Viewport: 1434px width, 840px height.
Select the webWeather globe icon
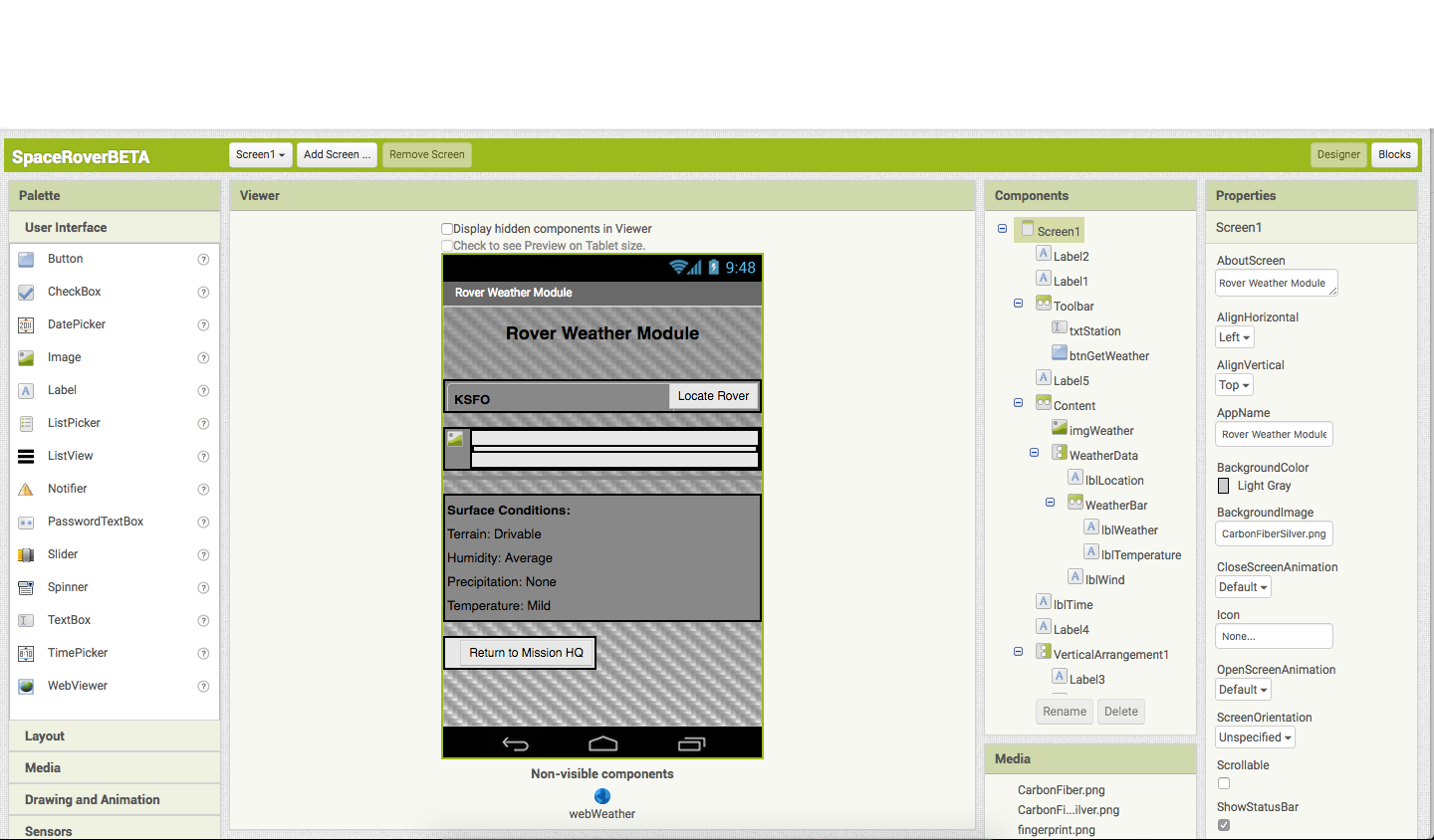602,796
